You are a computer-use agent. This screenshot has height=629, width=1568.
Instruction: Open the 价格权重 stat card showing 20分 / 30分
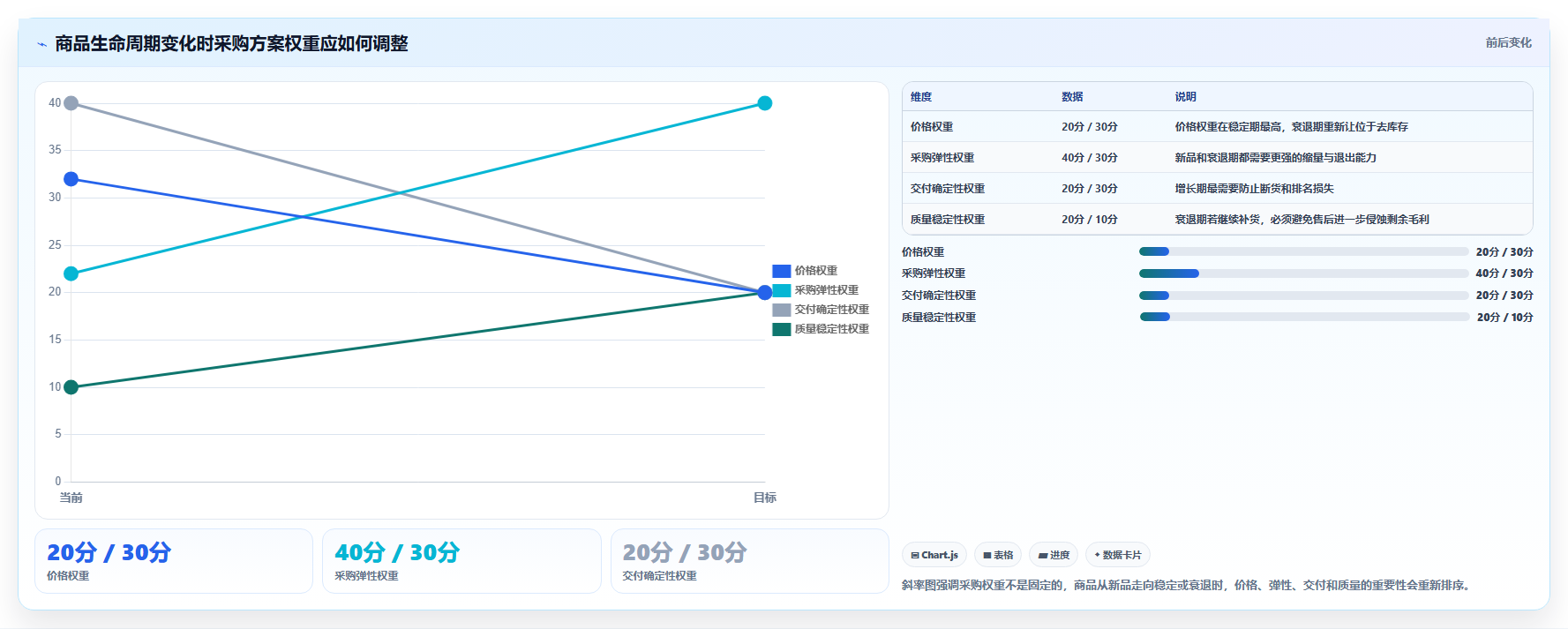tap(174, 561)
